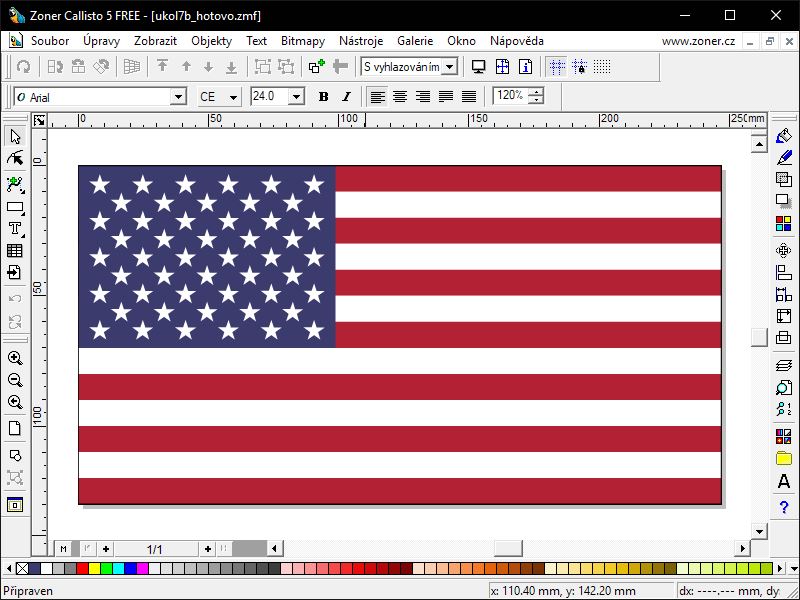The height and width of the screenshot is (600, 800).
Task: Open the four-color squares palette icon
Action: pos(784,223)
